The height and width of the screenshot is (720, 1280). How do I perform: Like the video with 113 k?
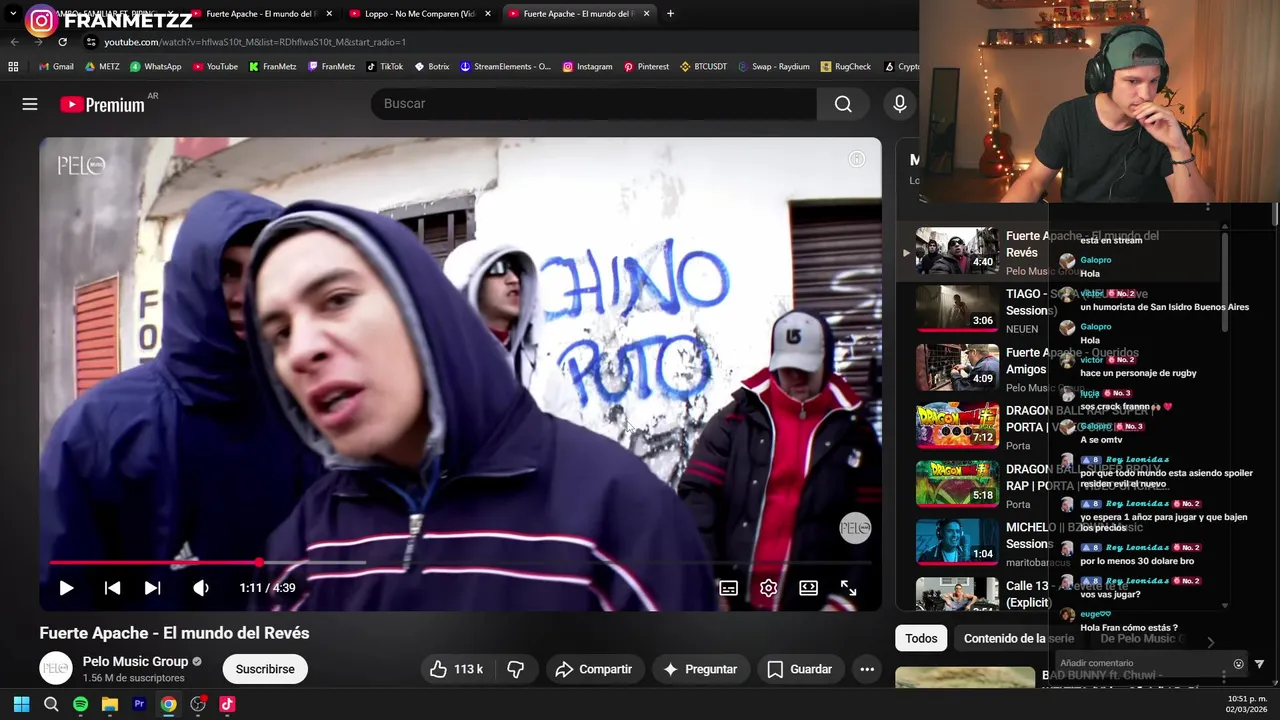[x=457, y=669]
